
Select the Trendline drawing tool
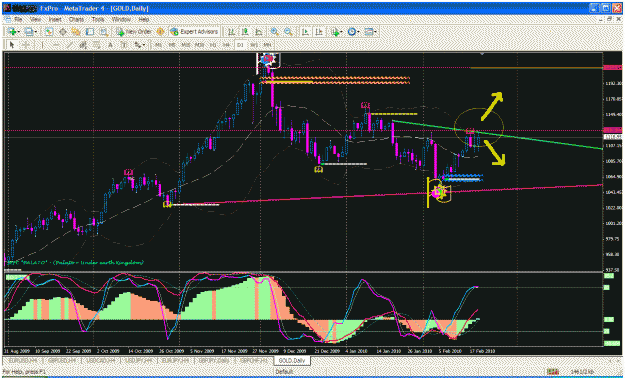click(70, 45)
